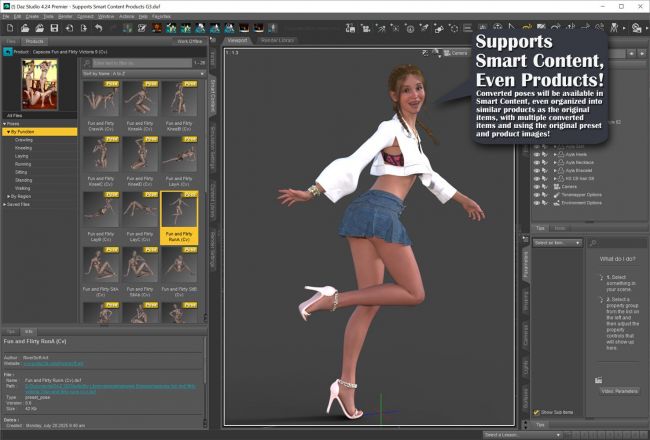This screenshot has width=650, height=440.
Task: Click the Save Scene disk icon
Action: (53, 28)
